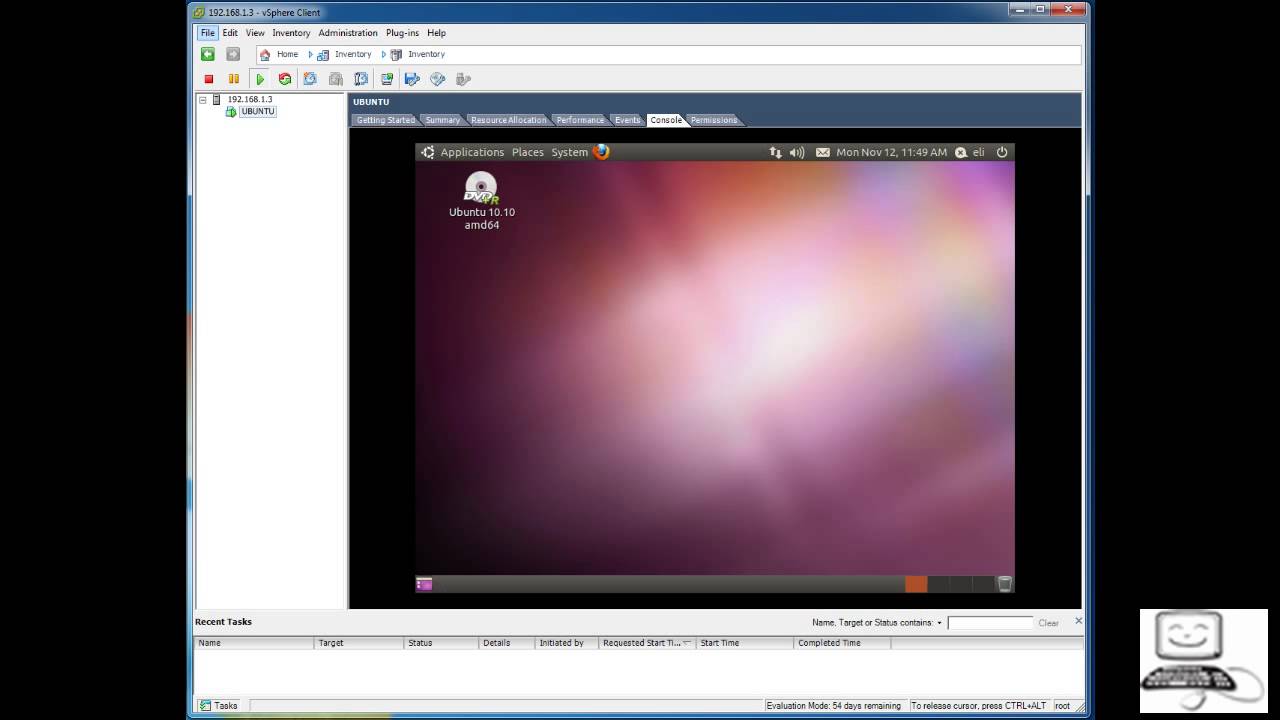Click the red Power Off toolbar button
The image size is (1280, 720).
pos(209,79)
